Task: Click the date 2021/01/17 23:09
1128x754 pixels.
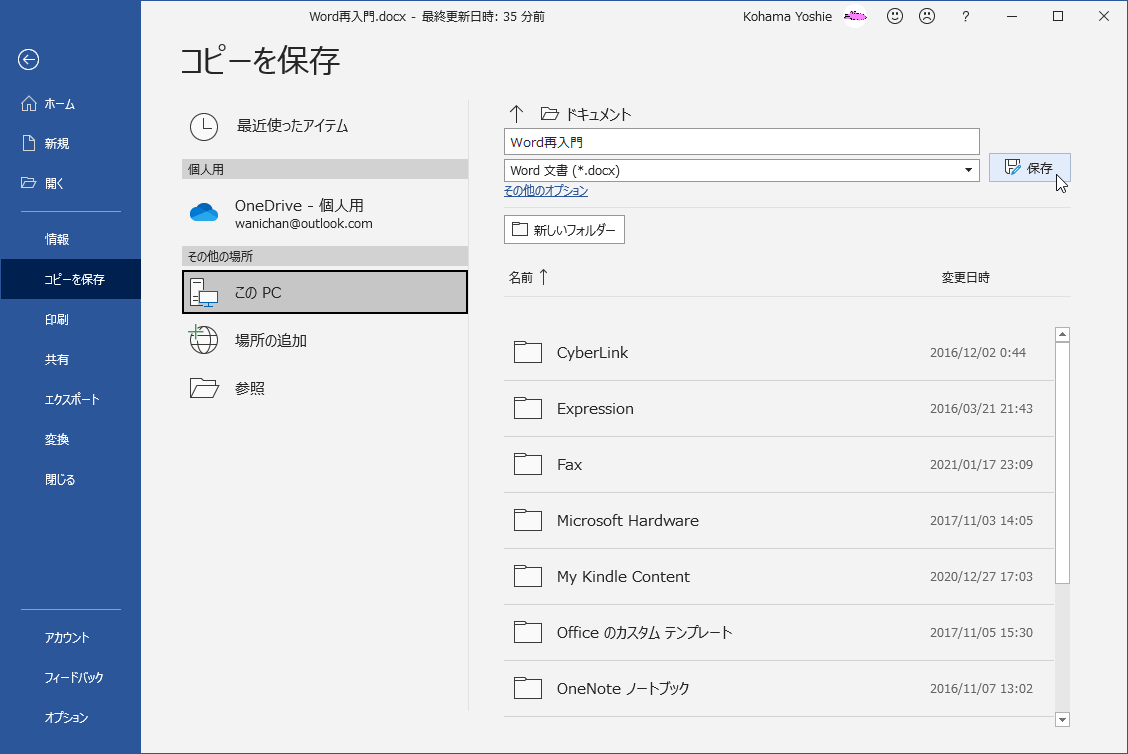Action: [x=981, y=465]
